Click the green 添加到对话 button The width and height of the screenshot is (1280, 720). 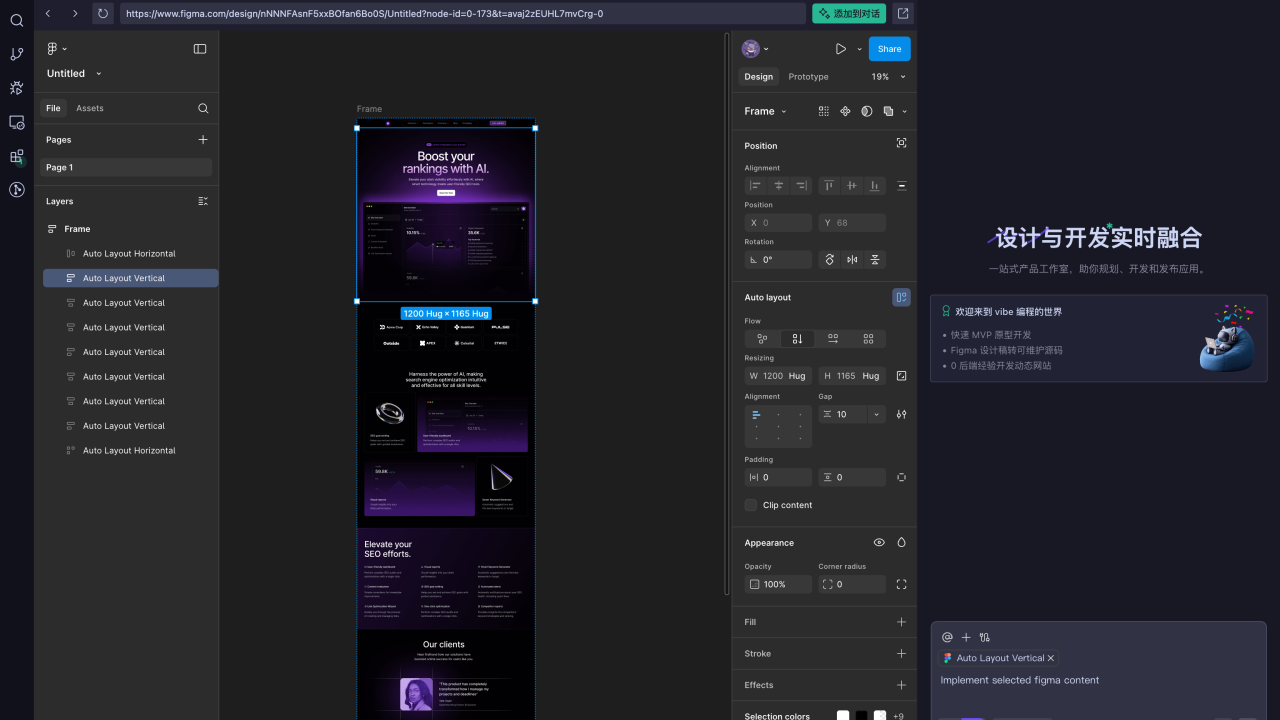point(849,13)
